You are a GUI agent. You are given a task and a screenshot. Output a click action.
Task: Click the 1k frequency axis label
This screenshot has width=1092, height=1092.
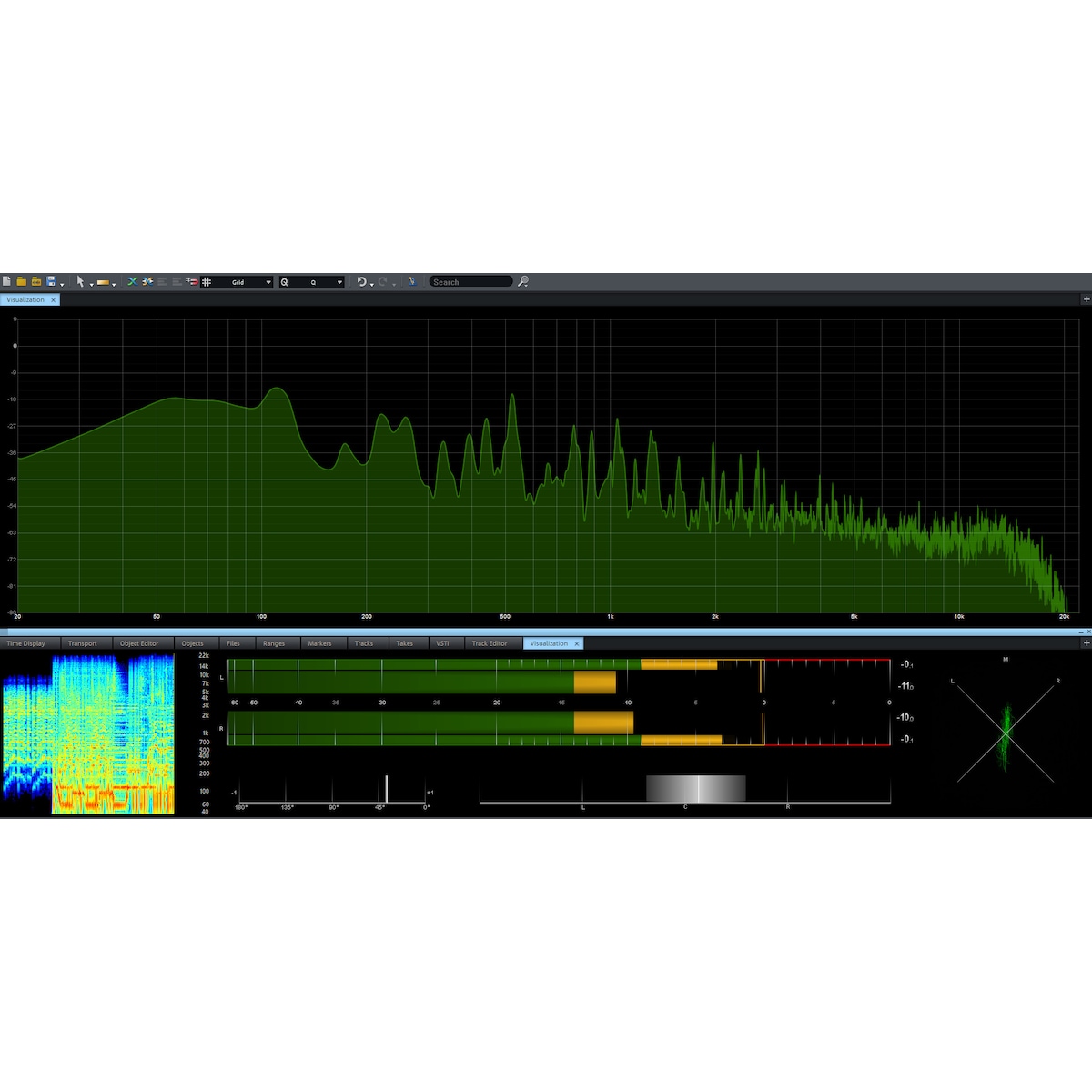(611, 617)
